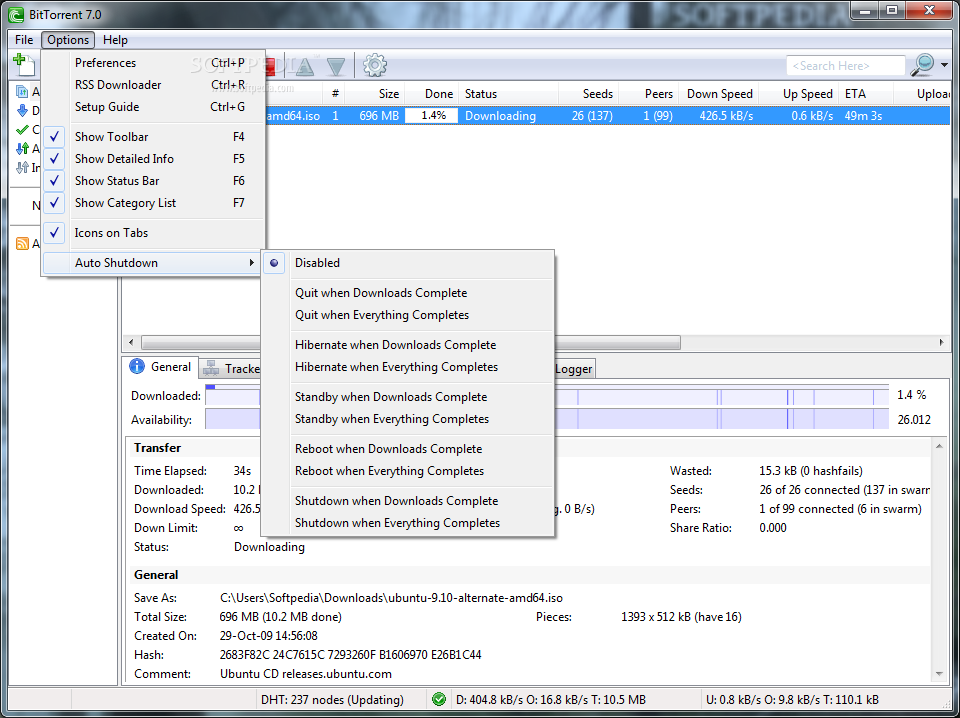960x718 pixels.
Task: Toggle Icons on Tabs setting
Action: pos(111,233)
